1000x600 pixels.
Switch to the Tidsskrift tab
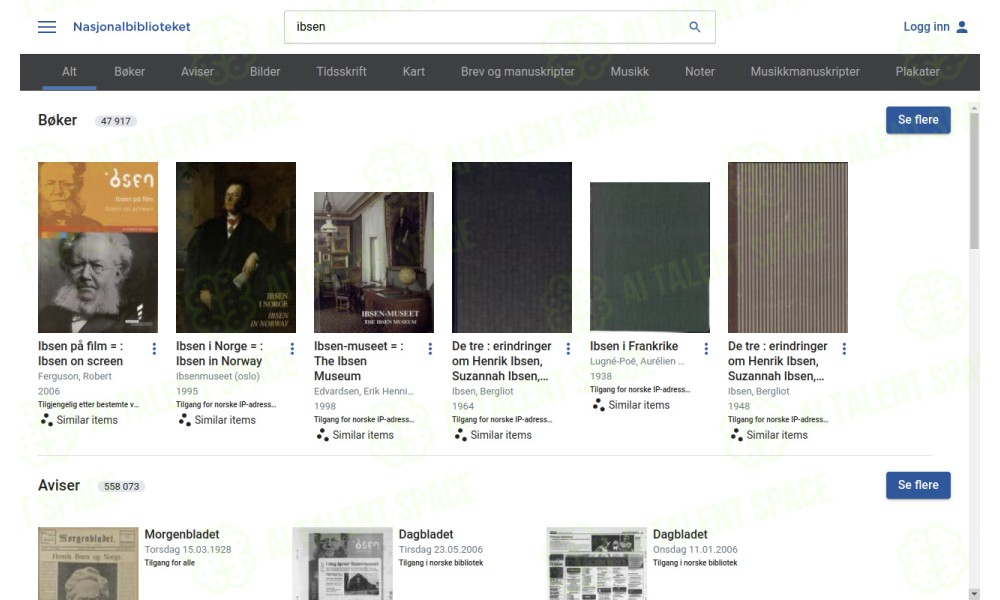(341, 71)
